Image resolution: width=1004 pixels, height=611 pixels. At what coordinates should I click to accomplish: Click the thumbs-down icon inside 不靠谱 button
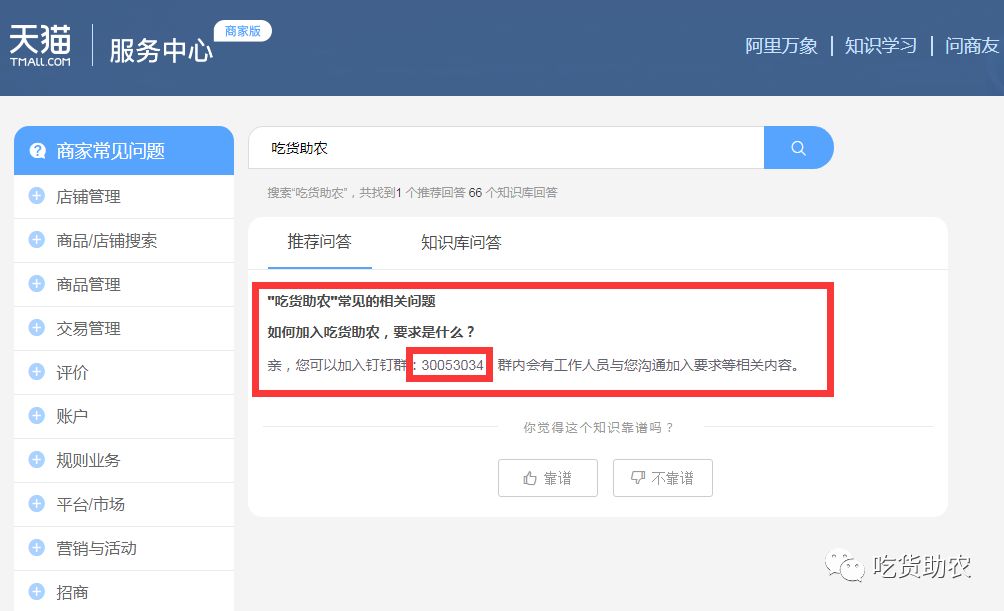click(637, 477)
